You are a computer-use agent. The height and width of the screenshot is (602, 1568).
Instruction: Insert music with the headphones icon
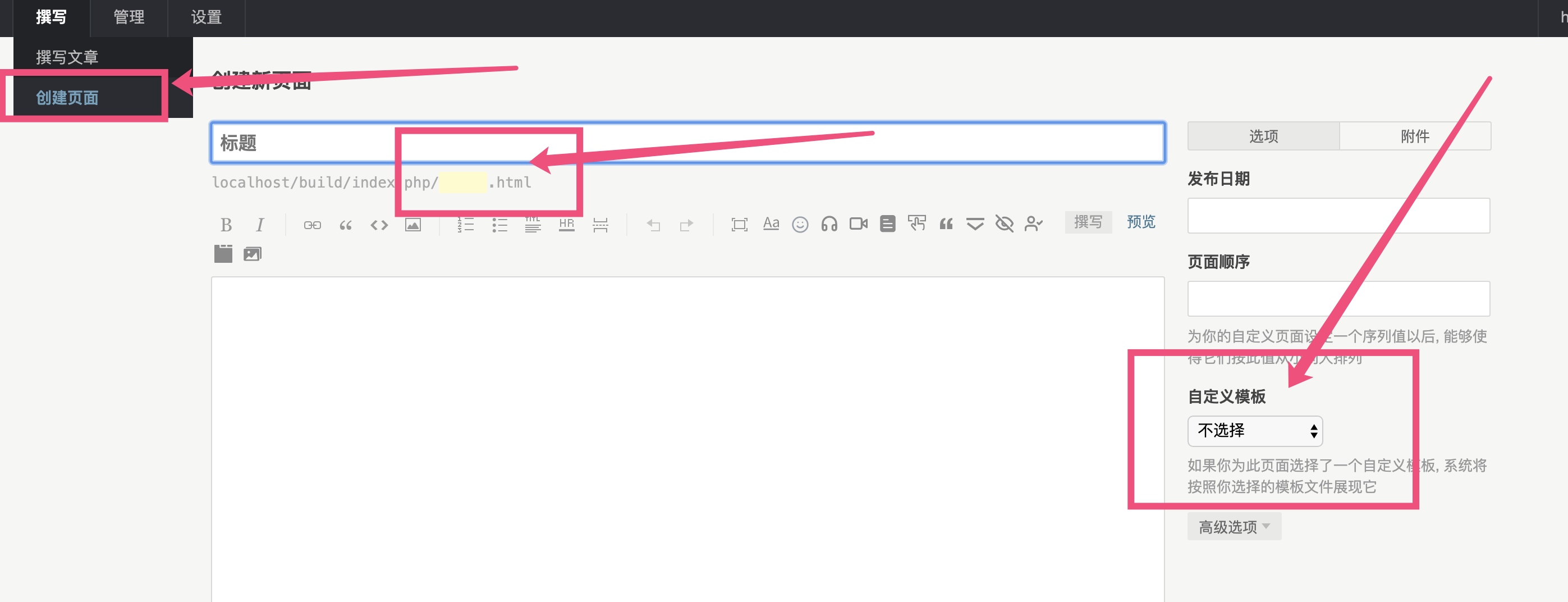tap(829, 224)
